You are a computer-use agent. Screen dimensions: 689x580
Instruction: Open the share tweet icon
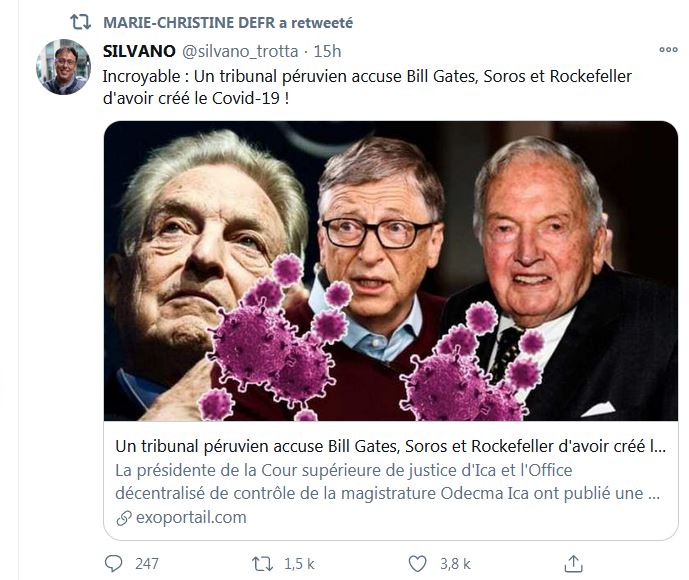point(574,563)
